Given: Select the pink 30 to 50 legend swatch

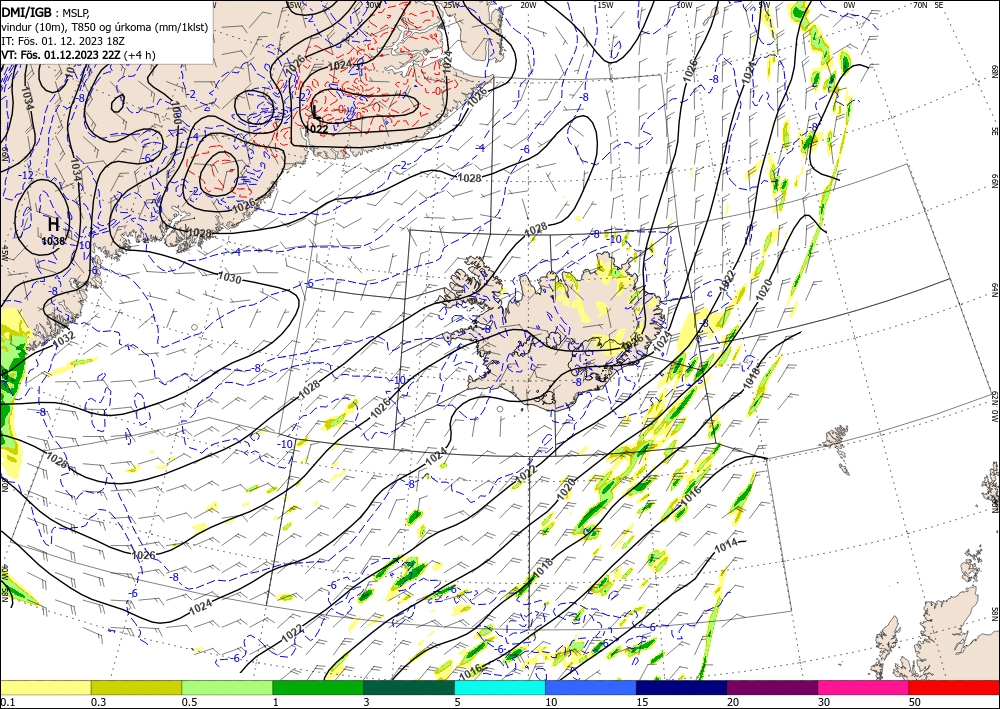Looking at the screenshot, I should click(x=864, y=687).
